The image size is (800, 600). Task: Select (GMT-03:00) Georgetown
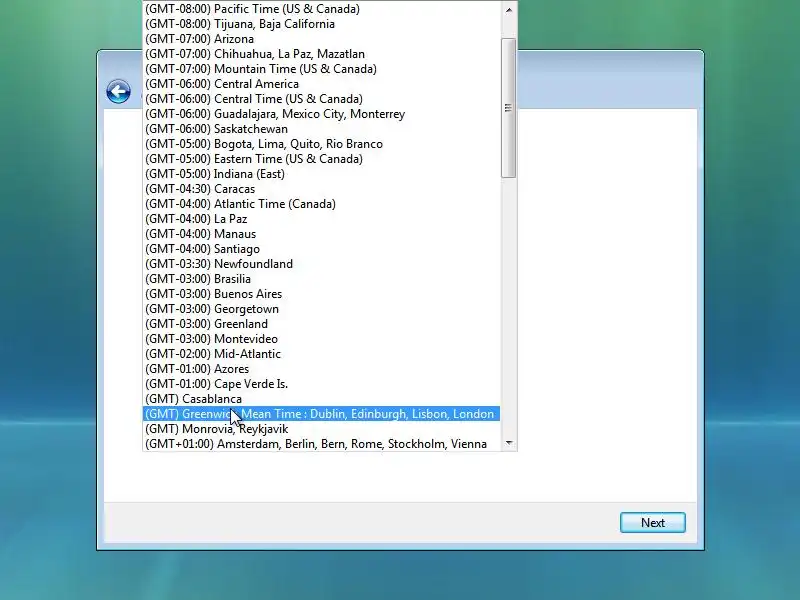click(x=321, y=309)
